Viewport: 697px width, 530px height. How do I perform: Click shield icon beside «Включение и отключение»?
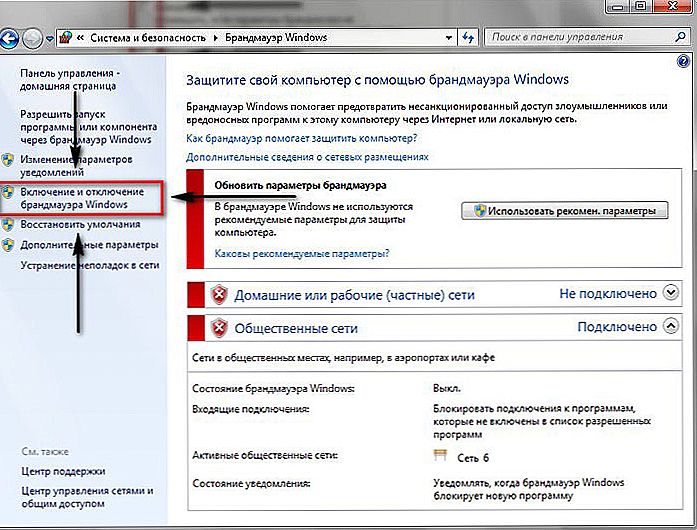(8, 193)
